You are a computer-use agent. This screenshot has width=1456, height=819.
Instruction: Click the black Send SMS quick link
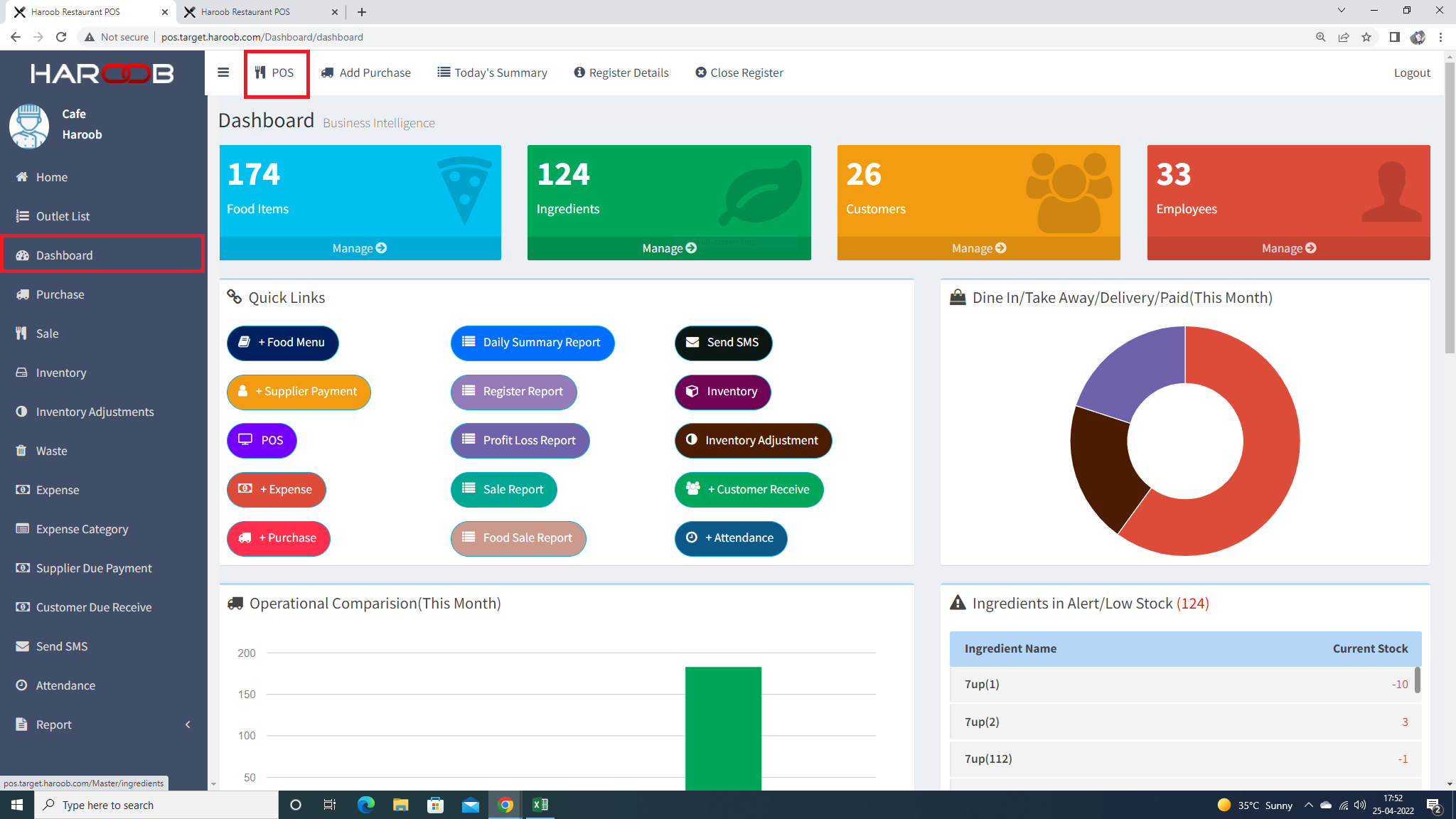[x=723, y=343]
